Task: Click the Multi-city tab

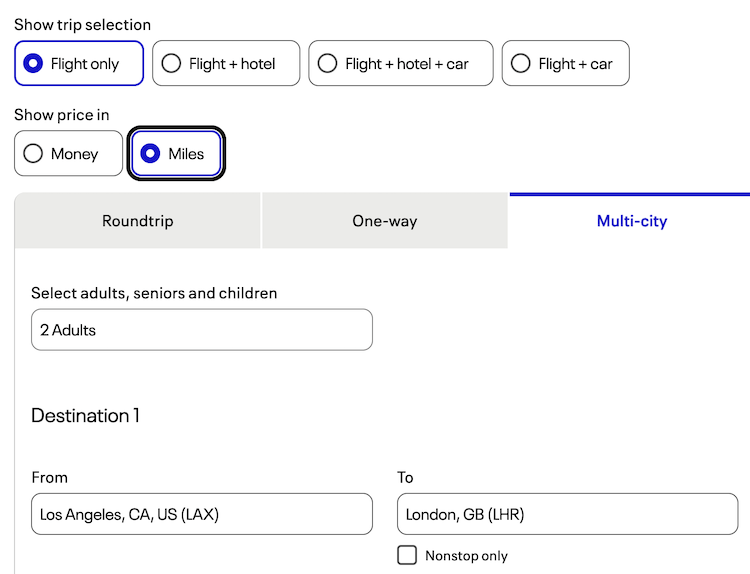Action: (631, 221)
